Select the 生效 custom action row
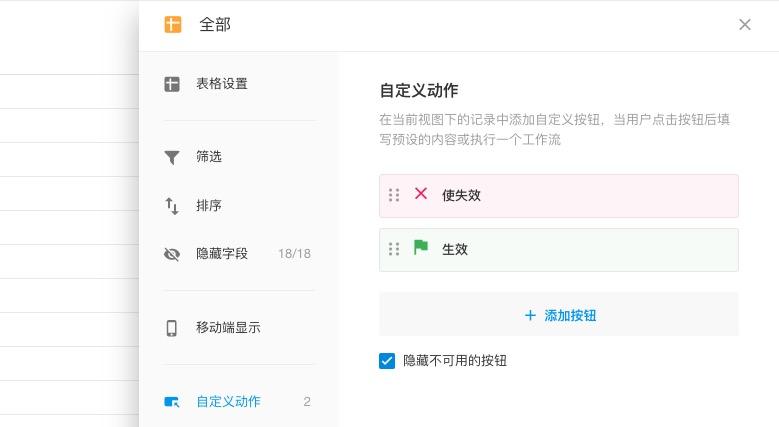The height and width of the screenshot is (427, 779). (580, 250)
